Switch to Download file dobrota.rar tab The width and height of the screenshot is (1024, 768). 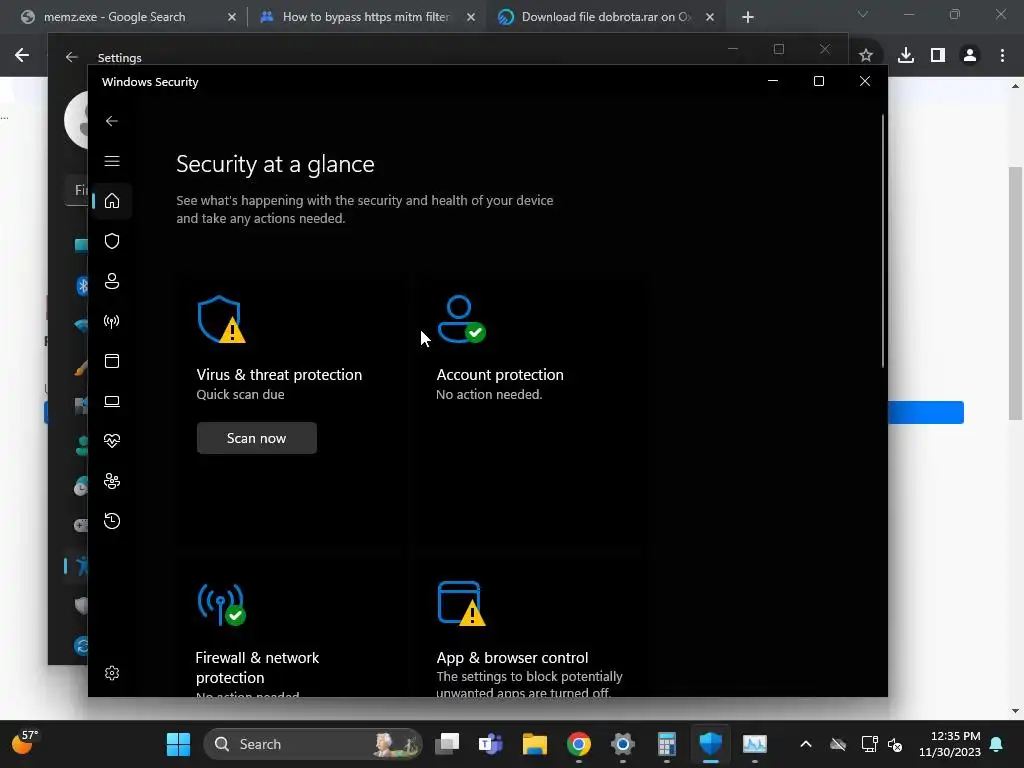pyautogui.click(x=606, y=17)
